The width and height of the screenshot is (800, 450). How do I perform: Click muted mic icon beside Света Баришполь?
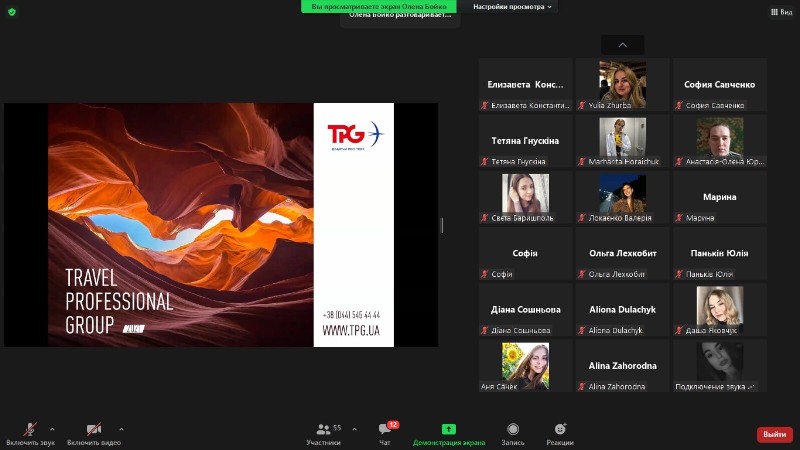point(485,218)
